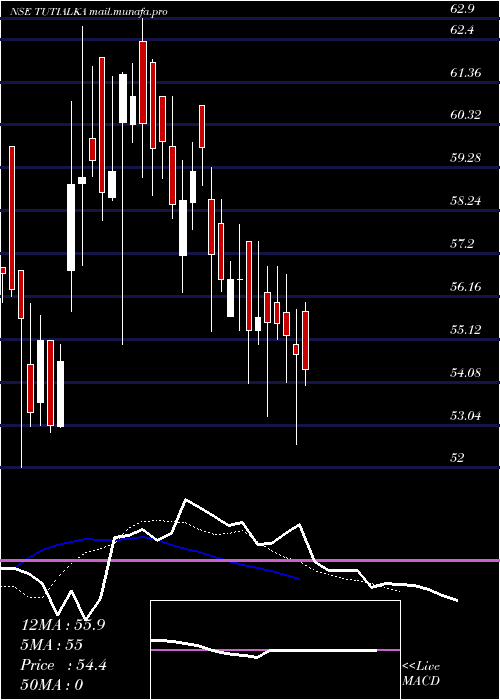Click the 57.2 price axis label
500x700 pixels.
pos(462,244)
